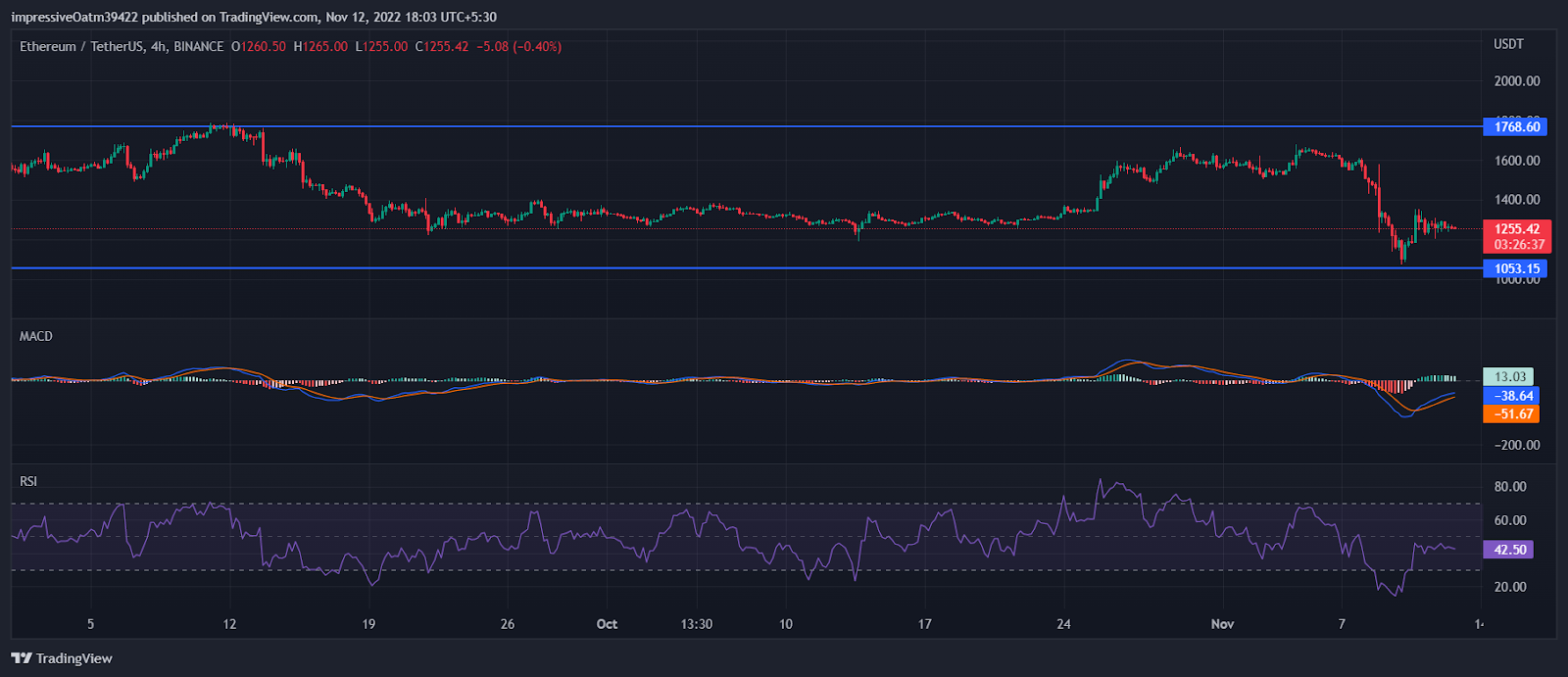Select the 1053.15 support price label
The width and height of the screenshot is (1568, 677).
[x=1515, y=268]
